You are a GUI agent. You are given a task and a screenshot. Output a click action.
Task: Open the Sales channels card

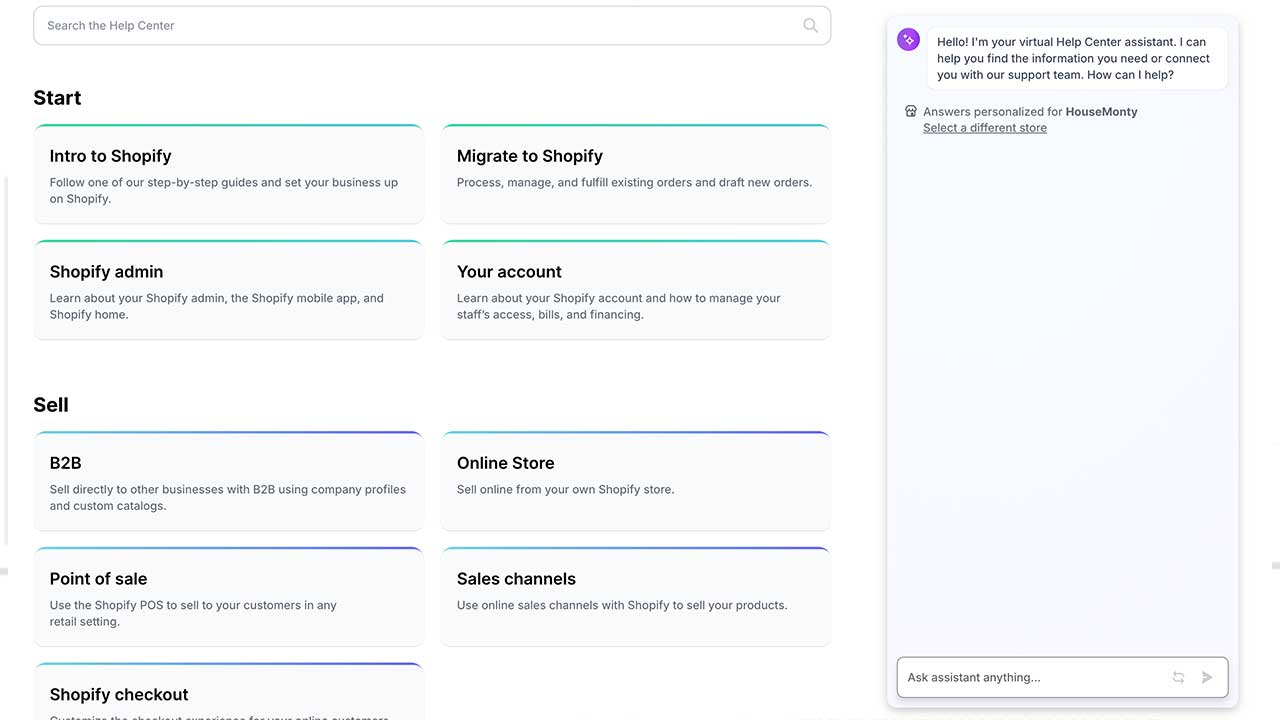coord(635,597)
